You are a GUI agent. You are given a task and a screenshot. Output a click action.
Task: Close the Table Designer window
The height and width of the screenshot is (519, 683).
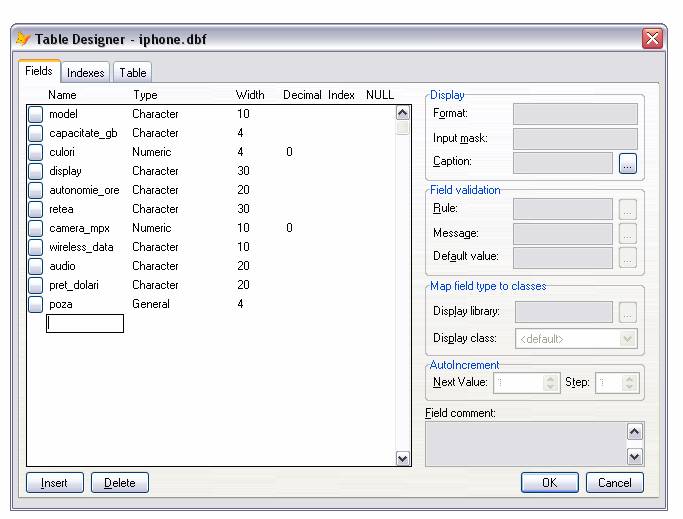pos(652,39)
